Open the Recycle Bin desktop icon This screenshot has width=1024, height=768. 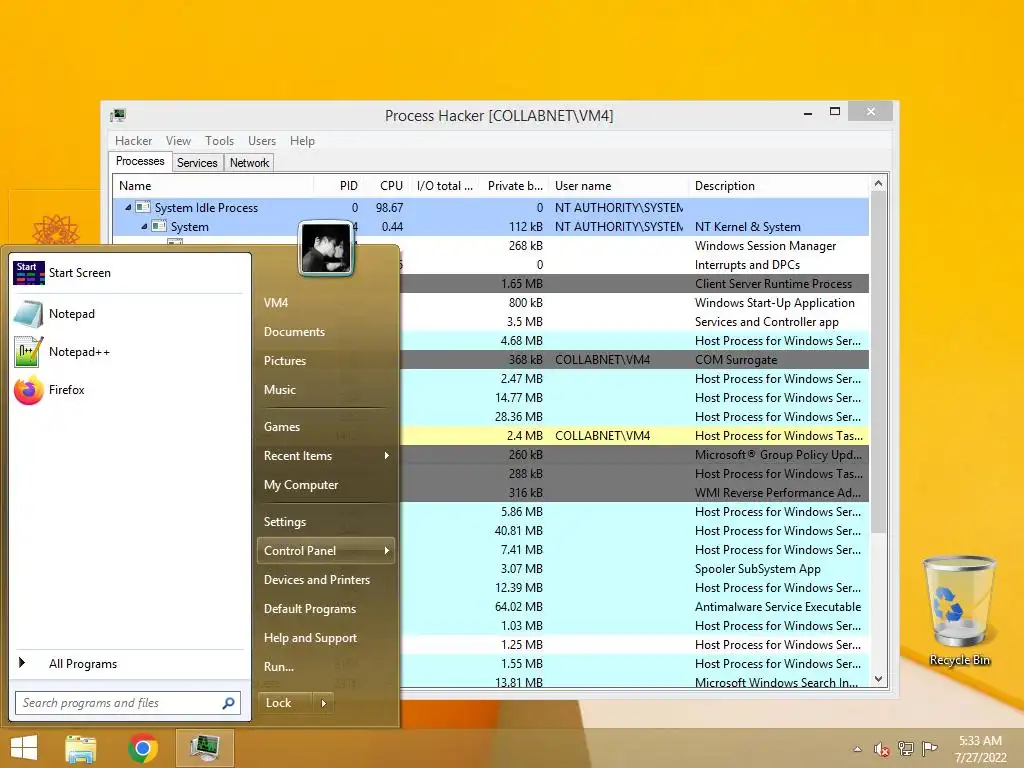(x=959, y=611)
